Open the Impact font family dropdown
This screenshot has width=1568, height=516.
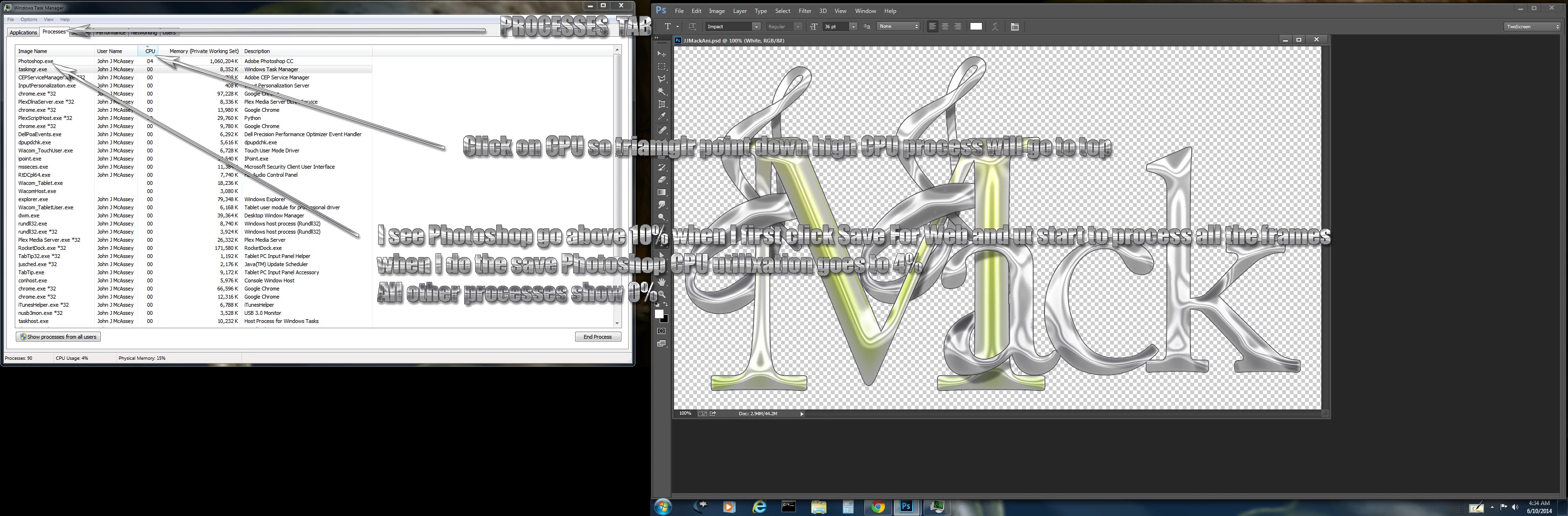click(756, 27)
